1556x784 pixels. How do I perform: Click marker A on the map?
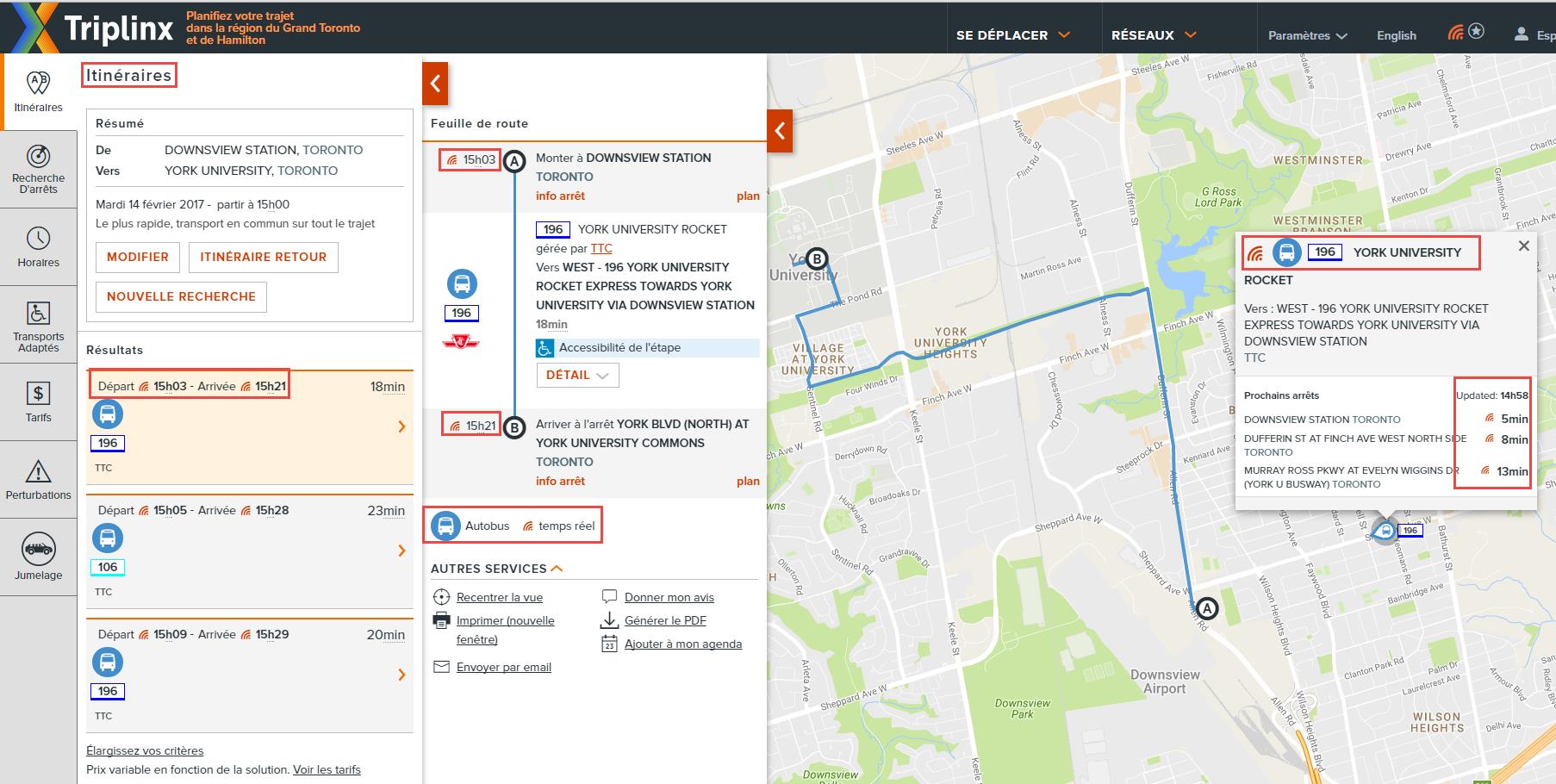point(1208,609)
